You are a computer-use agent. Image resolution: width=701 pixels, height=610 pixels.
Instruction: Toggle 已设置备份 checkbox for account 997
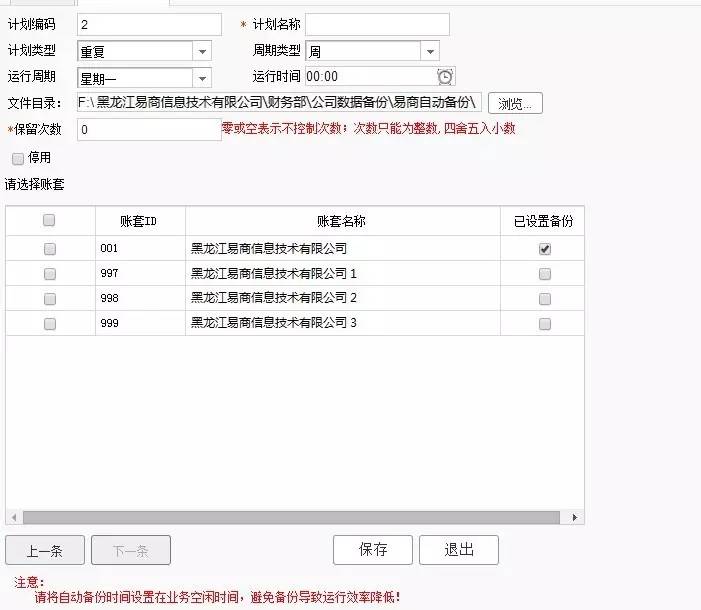click(545, 274)
